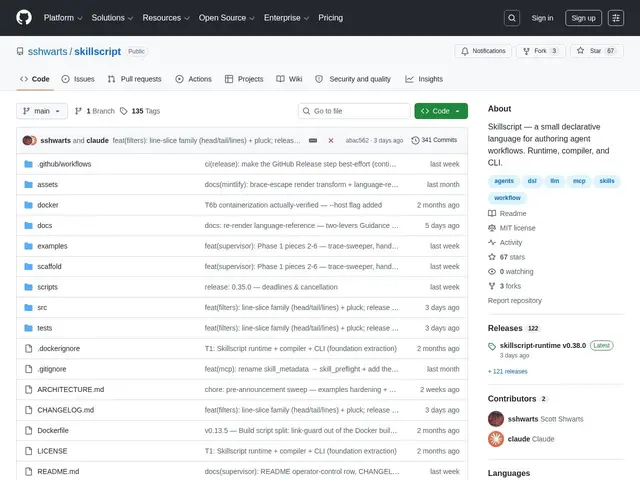Open the .gitignore file

(x=52, y=369)
